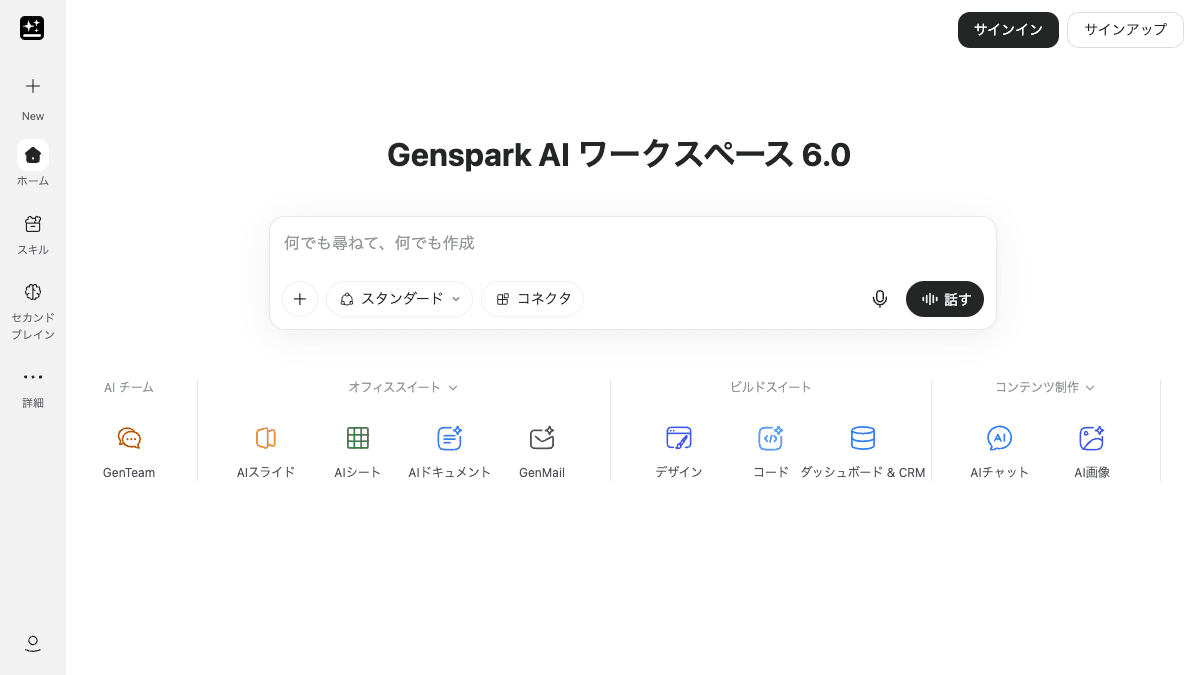Open the コード code tool
This screenshot has height=675, width=1200.
(x=771, y=438)
